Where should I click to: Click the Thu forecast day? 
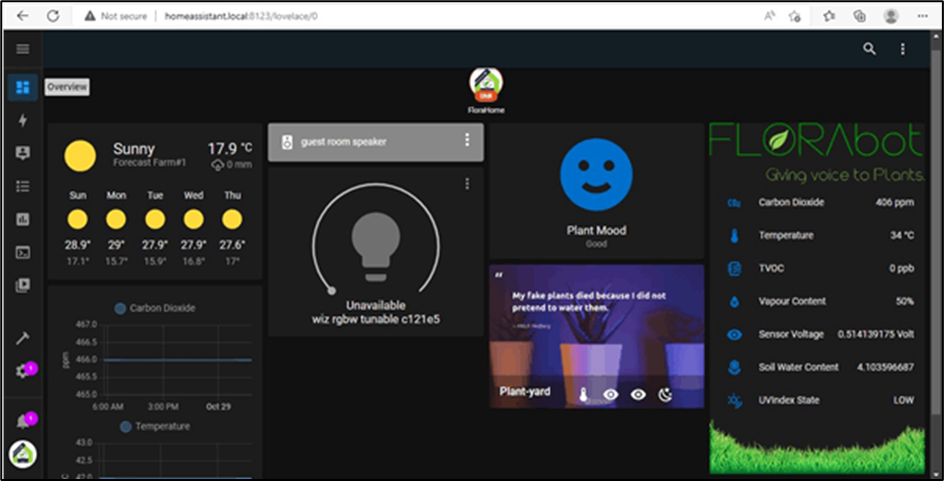tap(232, 229)
